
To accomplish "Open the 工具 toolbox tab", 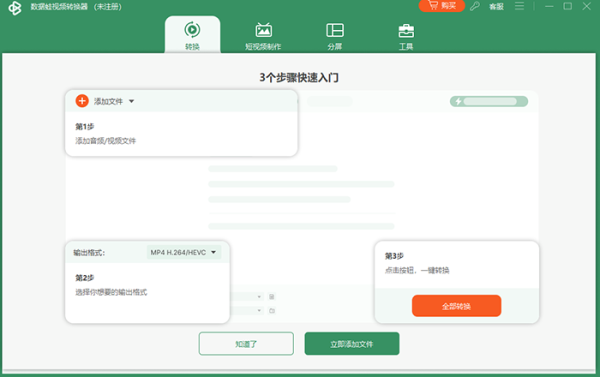I will (x=406, y=37).
